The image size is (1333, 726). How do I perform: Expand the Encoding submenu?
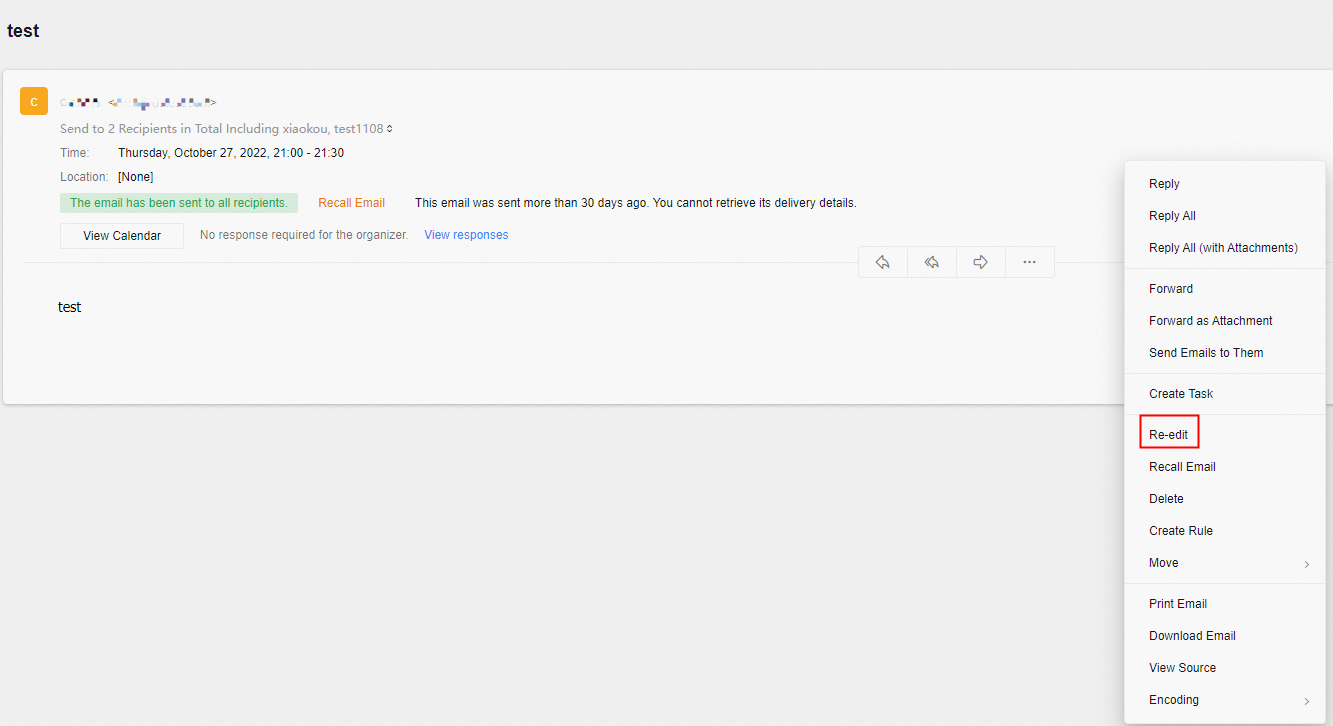1173,699
